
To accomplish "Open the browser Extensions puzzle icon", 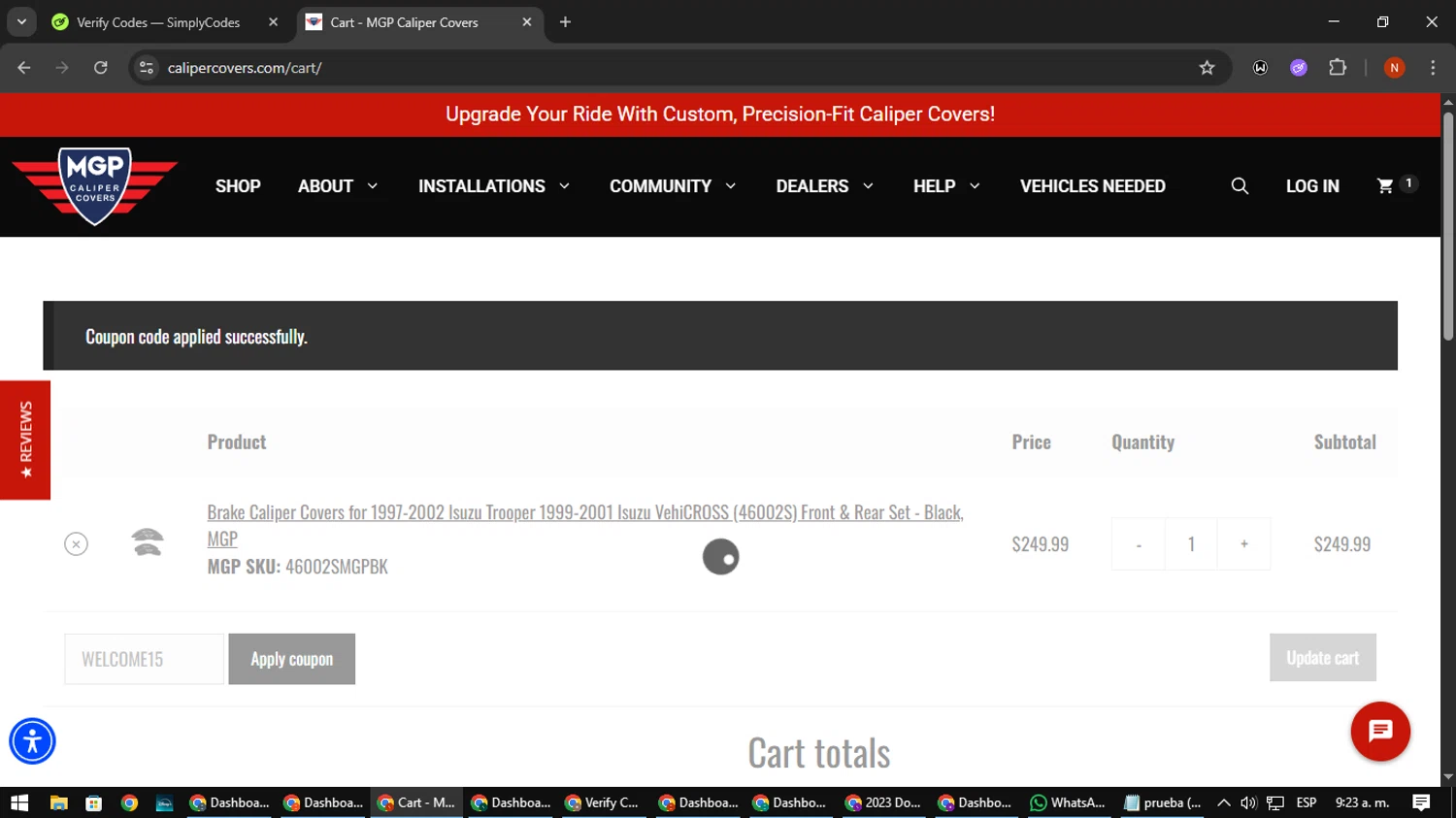I will (x=1338, y=68).
